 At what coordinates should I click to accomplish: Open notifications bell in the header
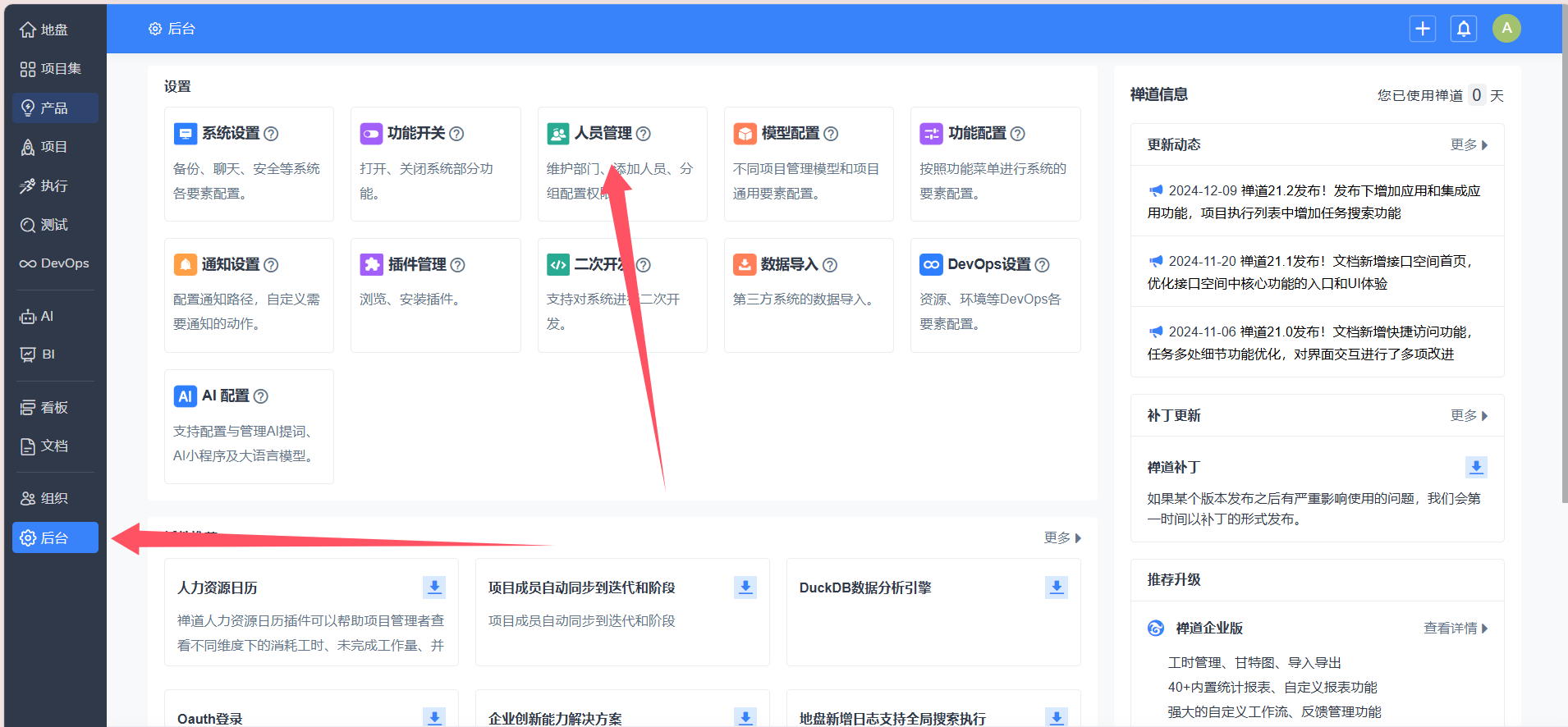(x=1464, y=29)
